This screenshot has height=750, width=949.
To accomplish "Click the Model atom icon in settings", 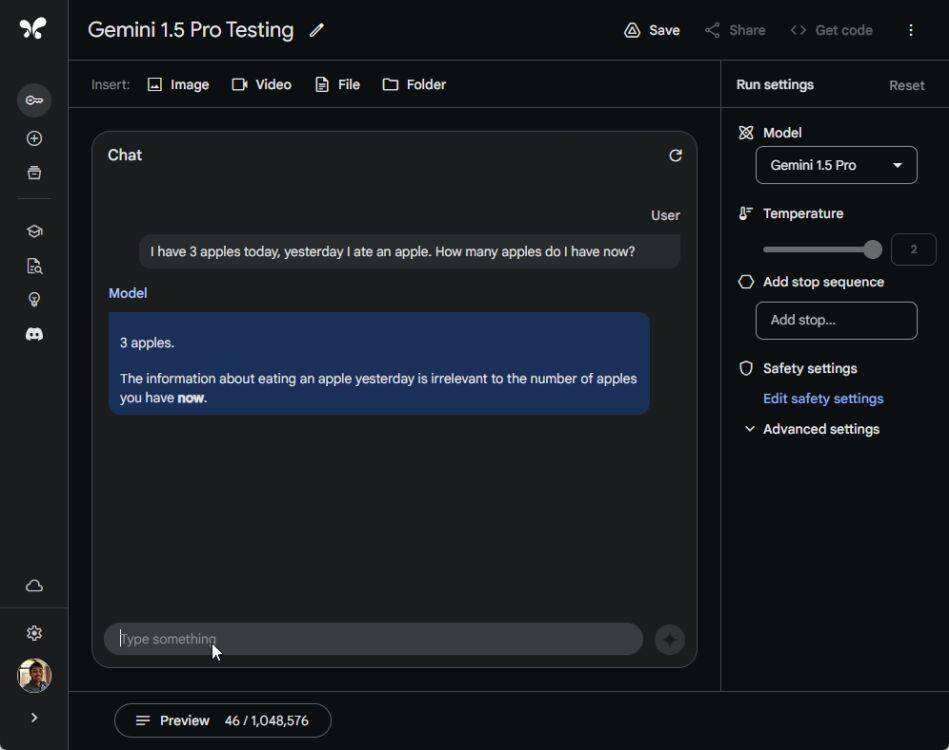I will click(x=746, y=133).
